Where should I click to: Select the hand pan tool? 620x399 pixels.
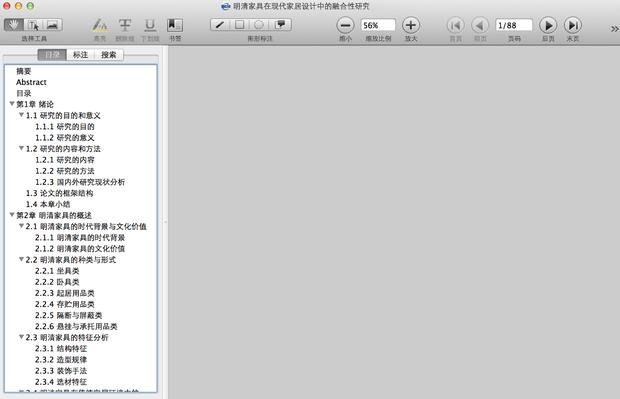(13, 25)
